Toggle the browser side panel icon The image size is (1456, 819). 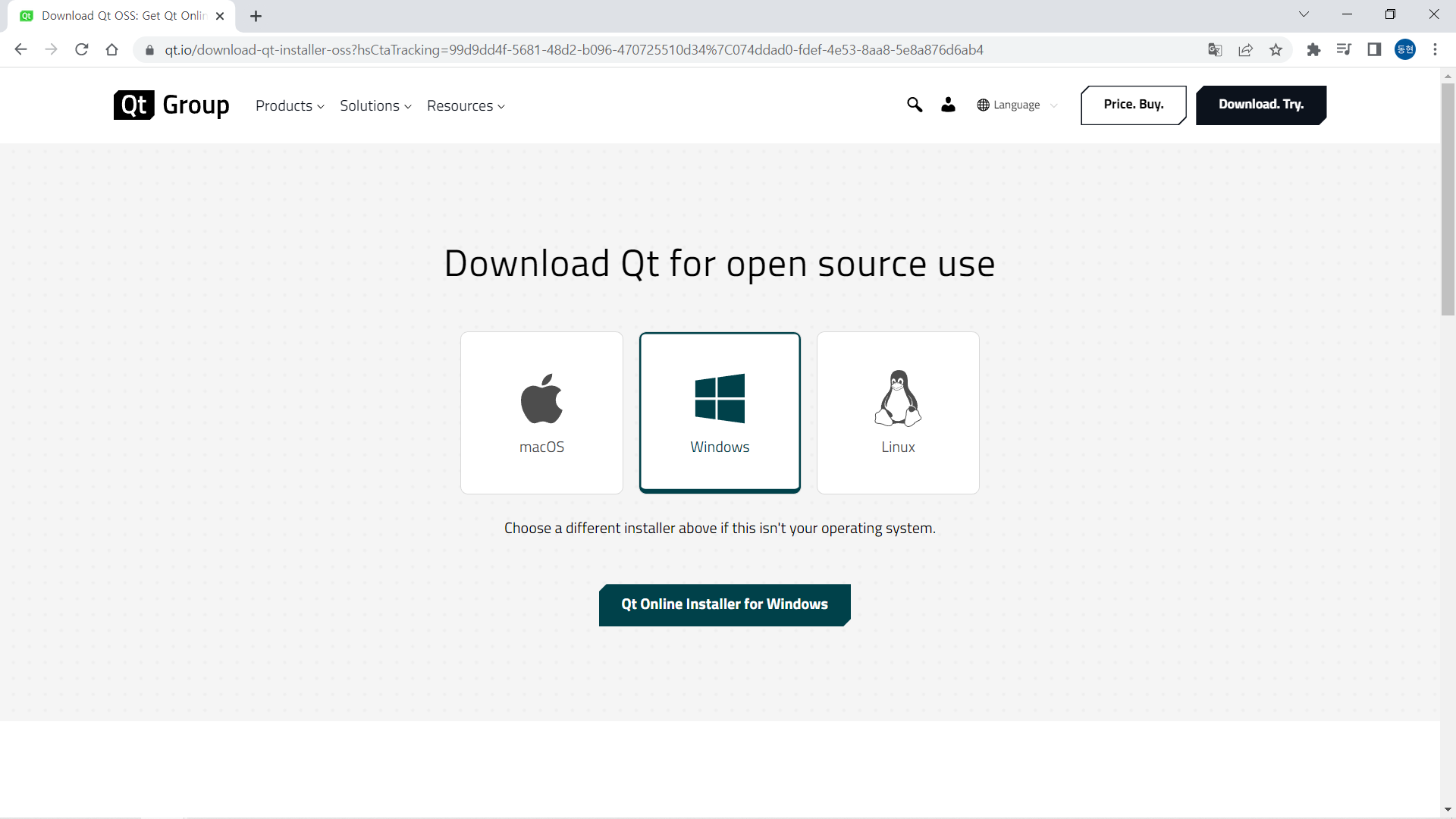click(1374, 50)
